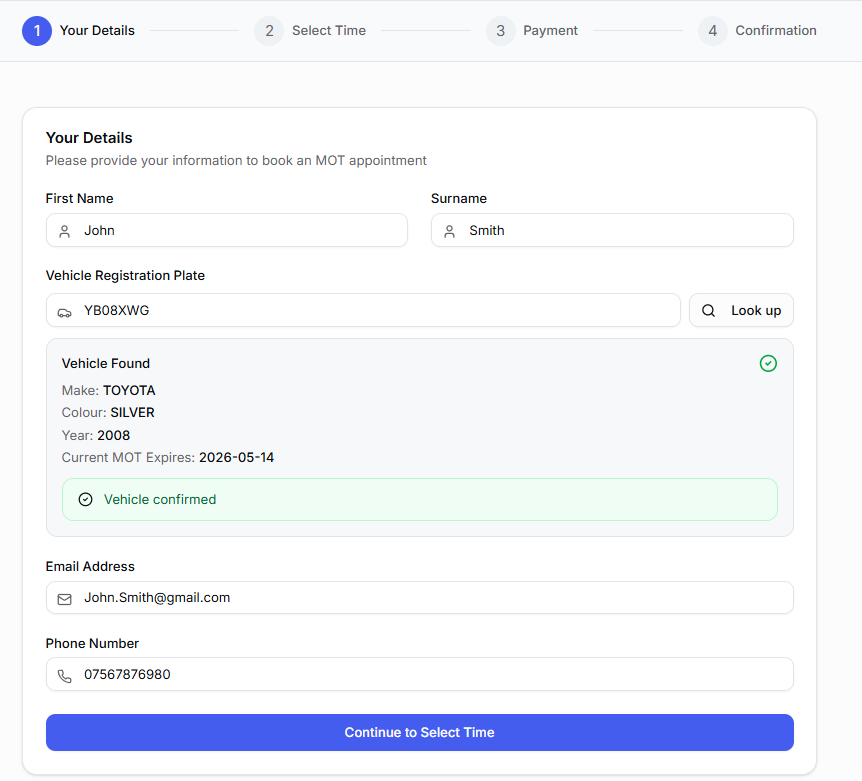The image size is (862, 781).
Task: Select the Surname input showing Smith
Action: 612,230
